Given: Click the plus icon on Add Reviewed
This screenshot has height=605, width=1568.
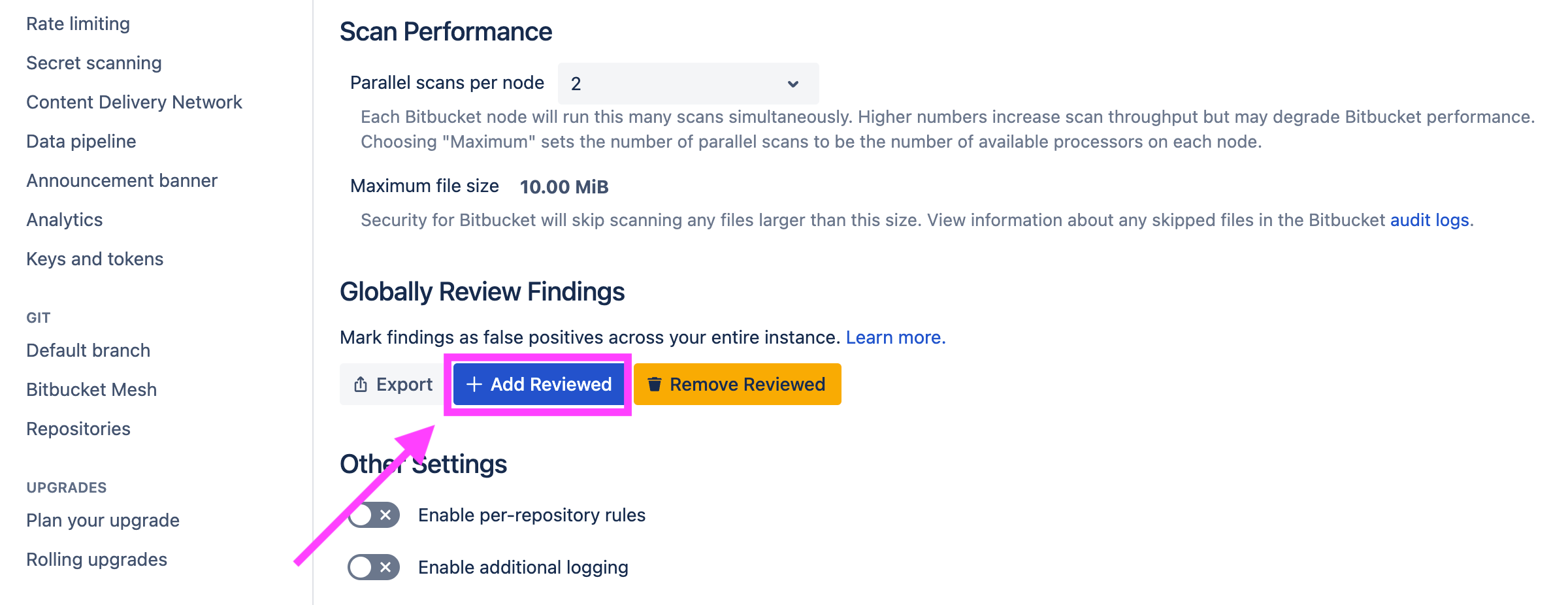Looking at the screenshot, I should [x=474, y=384].
